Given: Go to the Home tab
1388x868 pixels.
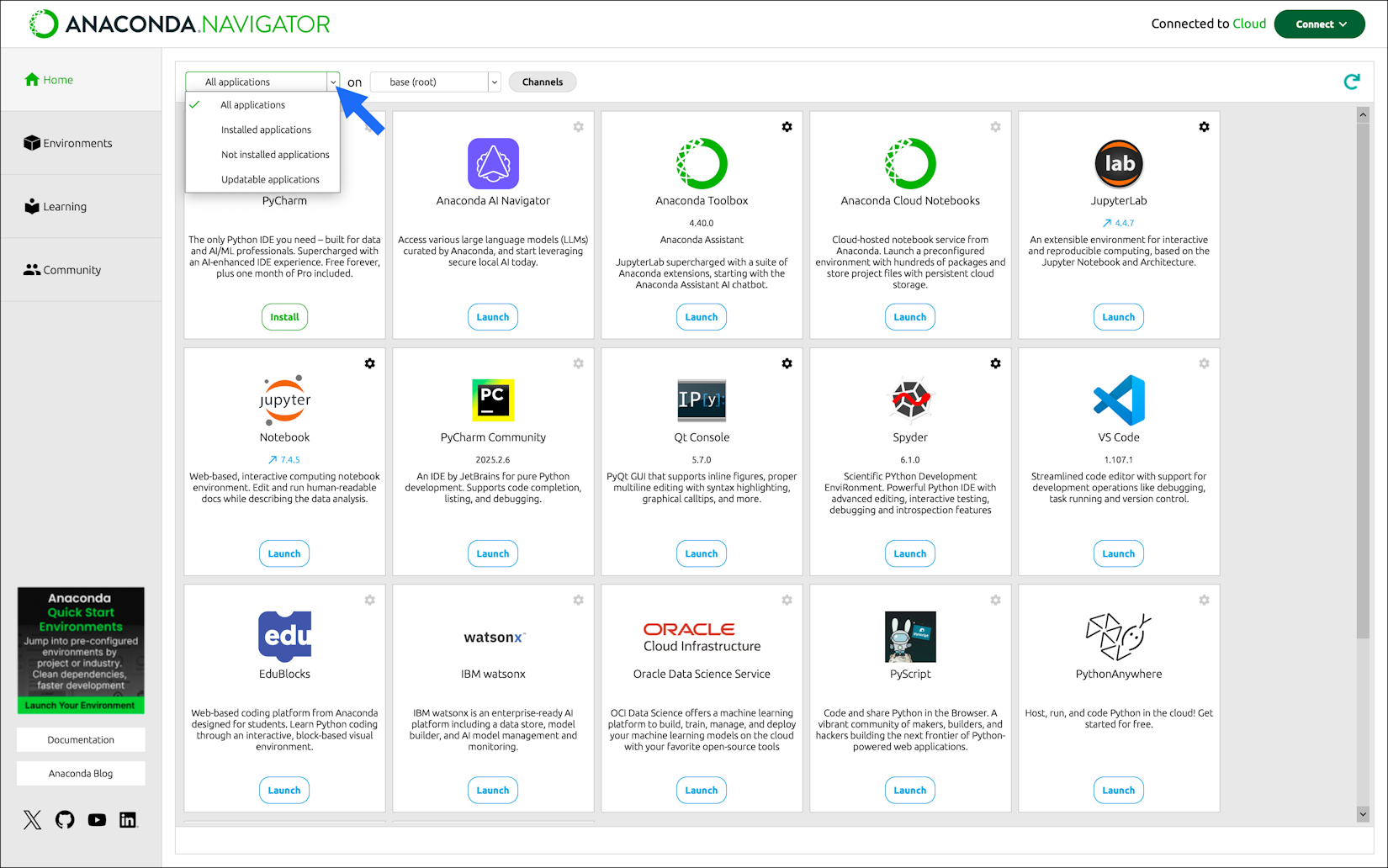Looking at the screenshot, I should pyautogui.click(x=56, y=79).
